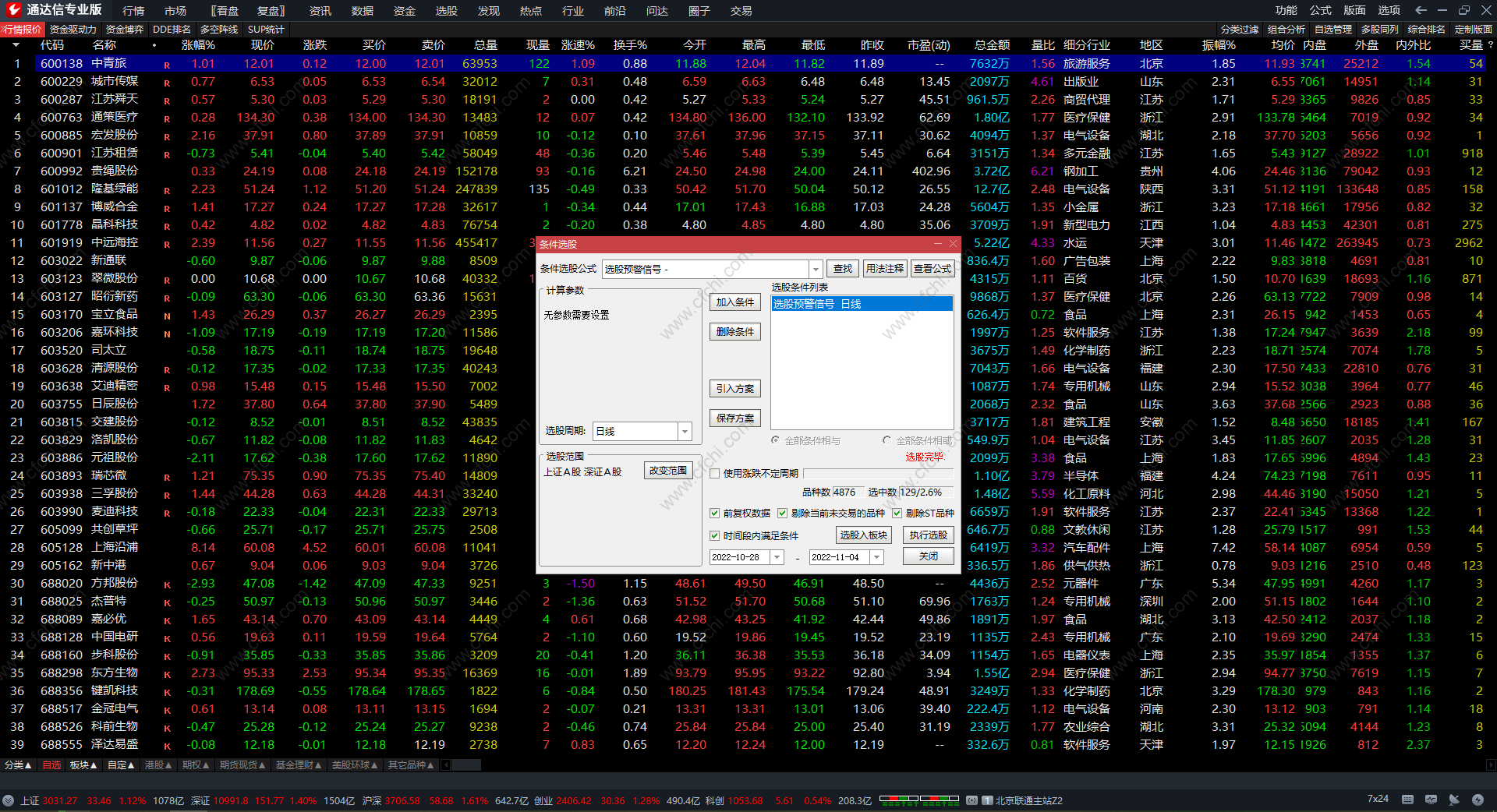Click the satellite dish icon in status bar
The image size is (1497, 812).
(1454, 800)
